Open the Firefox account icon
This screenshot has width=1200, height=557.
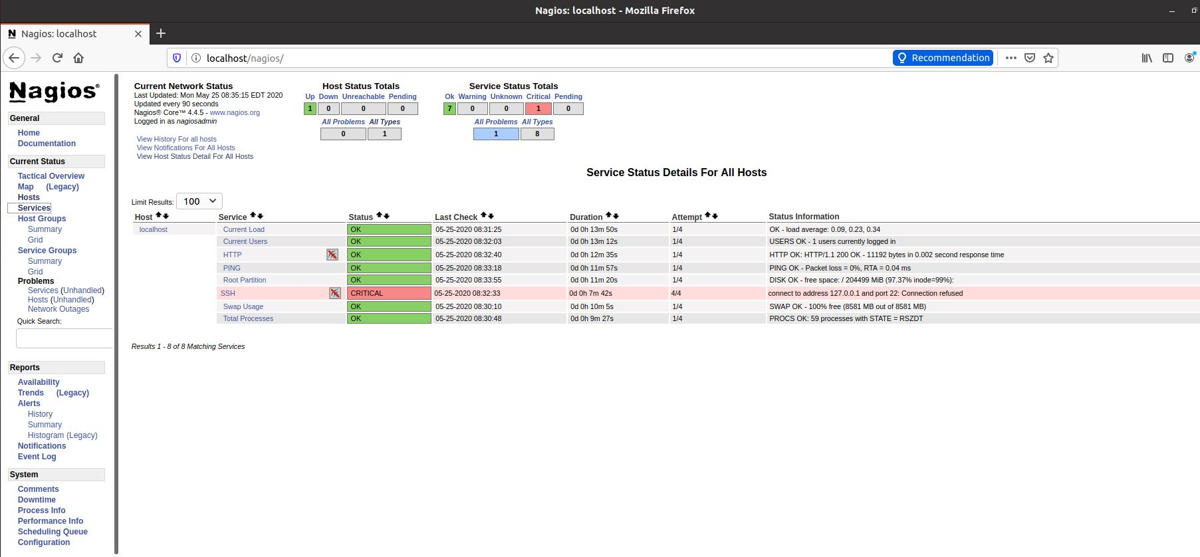(1189, 58)
